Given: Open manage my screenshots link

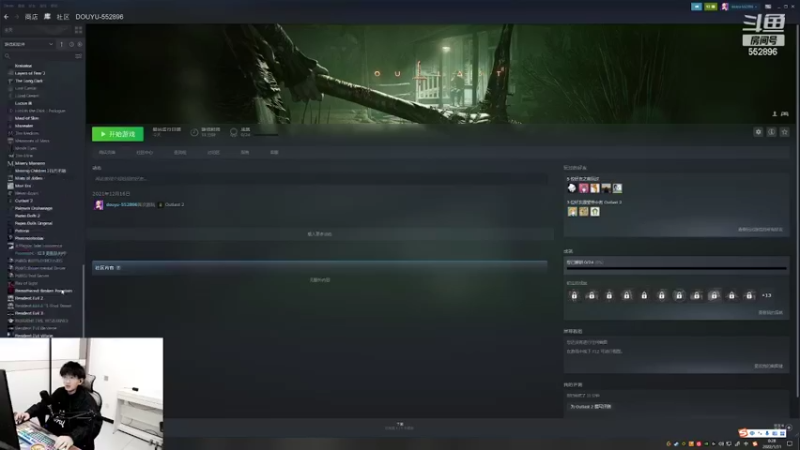Looking at the screenshot, I should pos(768,366).
